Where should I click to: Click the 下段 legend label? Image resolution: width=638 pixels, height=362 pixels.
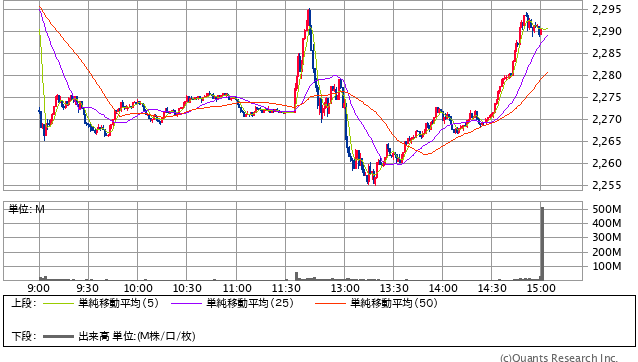coord(24,336)
